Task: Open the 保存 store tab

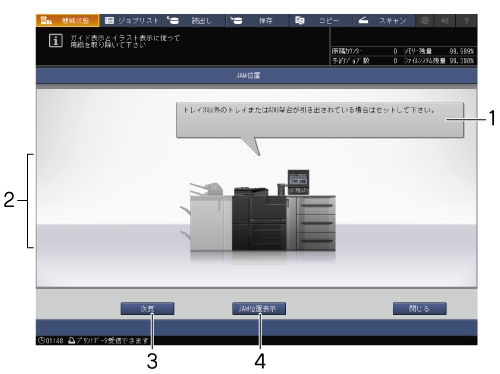Action: tap(257, 21)
